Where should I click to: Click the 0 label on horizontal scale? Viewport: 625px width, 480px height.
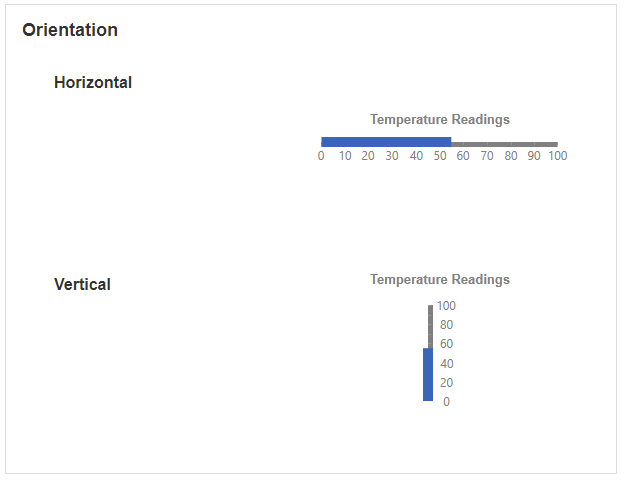coord(321,155)
